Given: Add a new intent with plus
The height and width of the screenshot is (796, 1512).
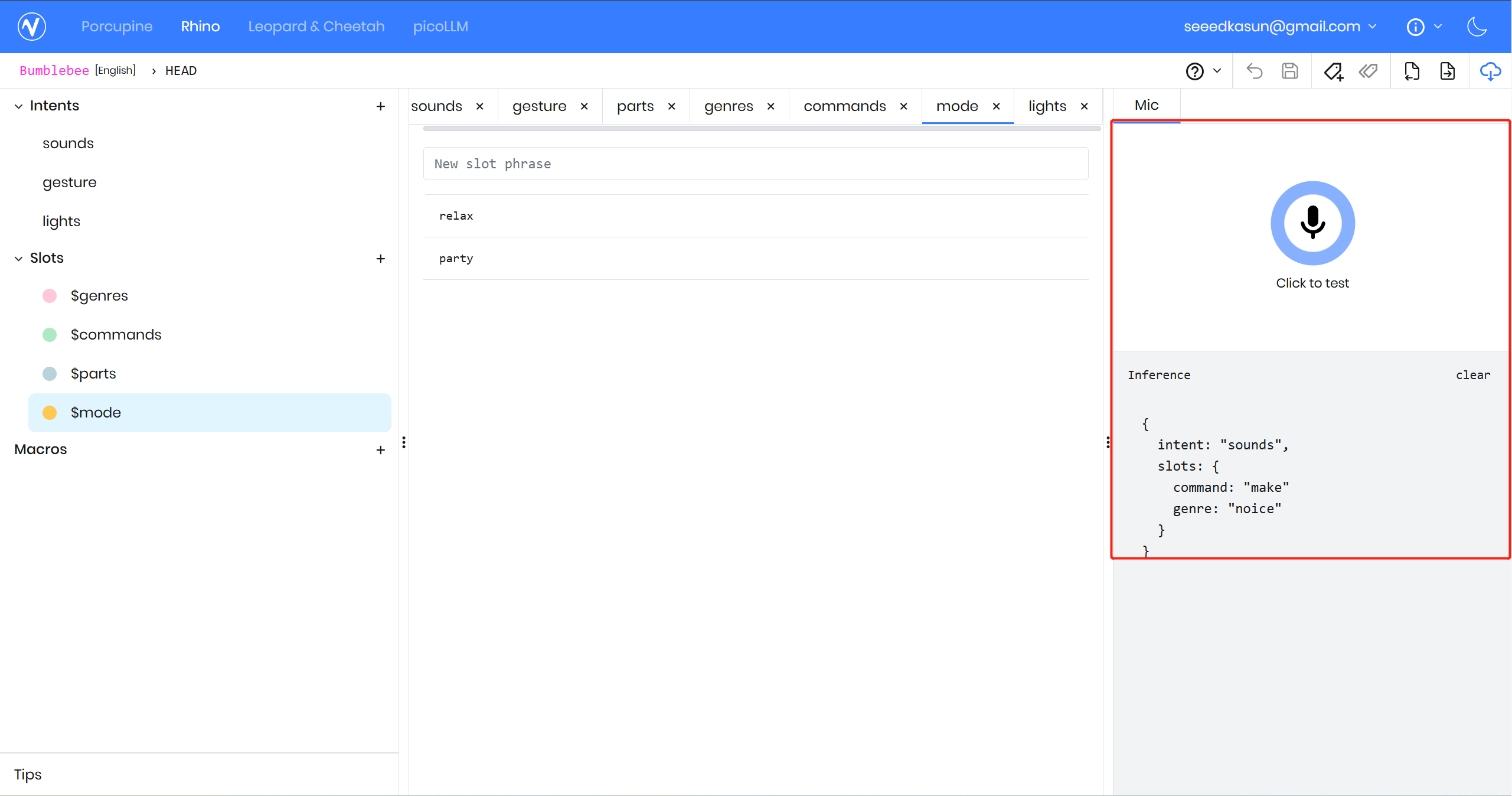Looking at the screenshot, I should 381,106.
